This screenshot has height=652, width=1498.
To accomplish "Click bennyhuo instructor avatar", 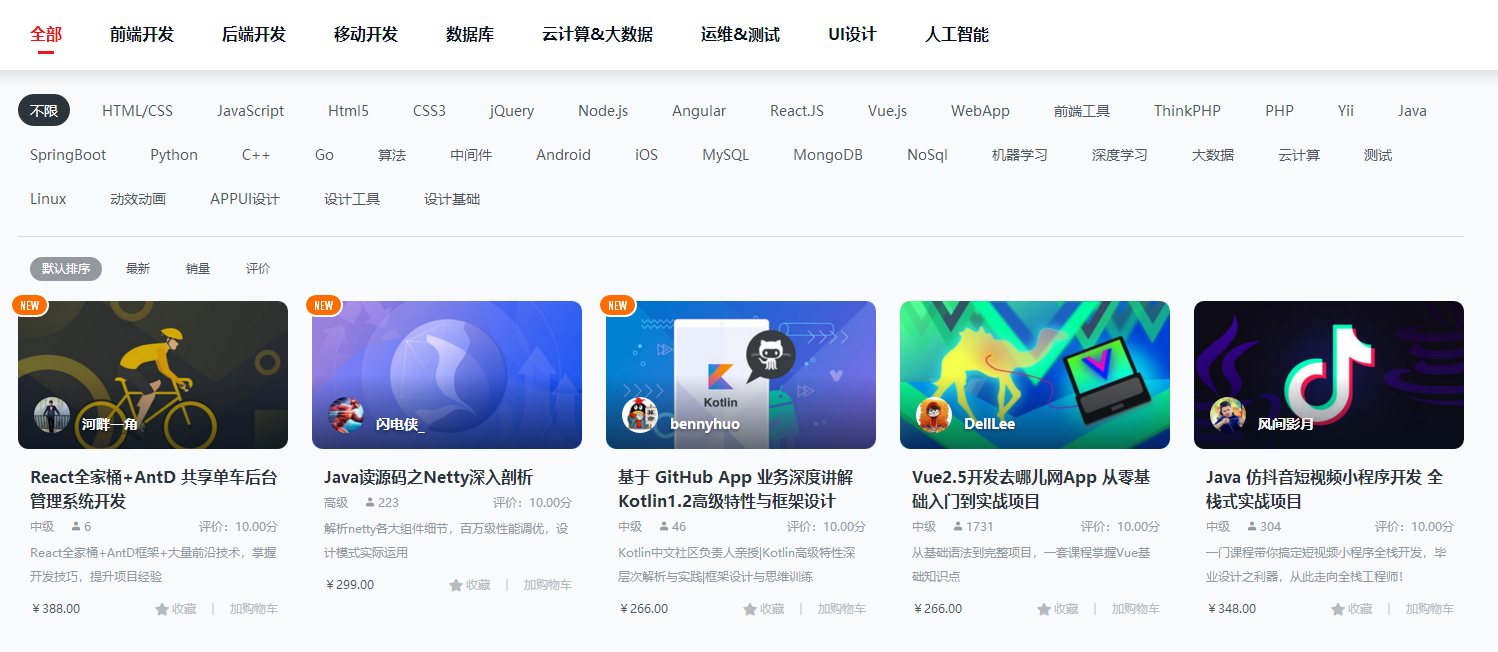I will 640,415.
